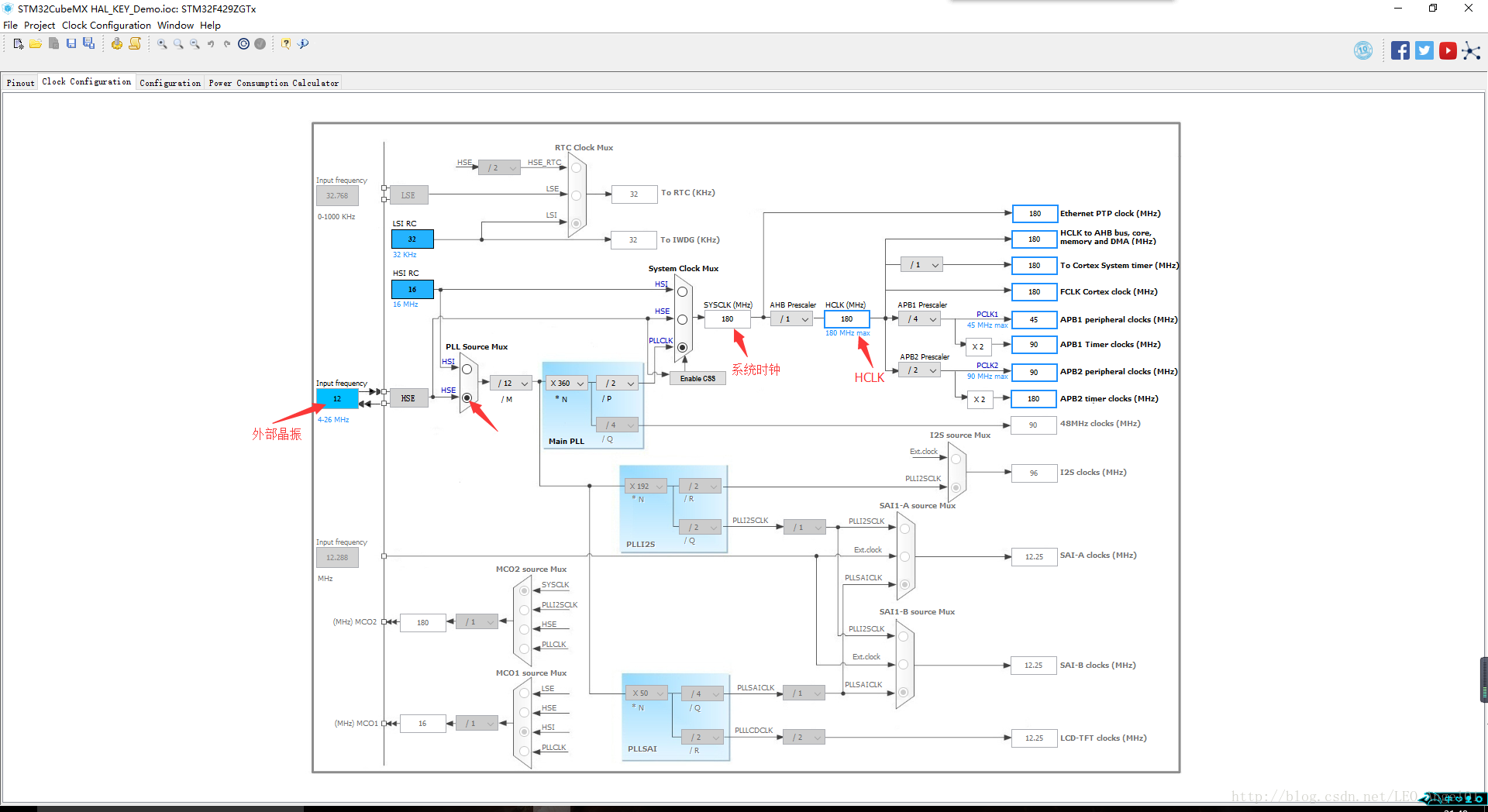The image size is (1488, 812).
Task: Open the AHB Prescaler dropdown
Action: coord(792,319)
